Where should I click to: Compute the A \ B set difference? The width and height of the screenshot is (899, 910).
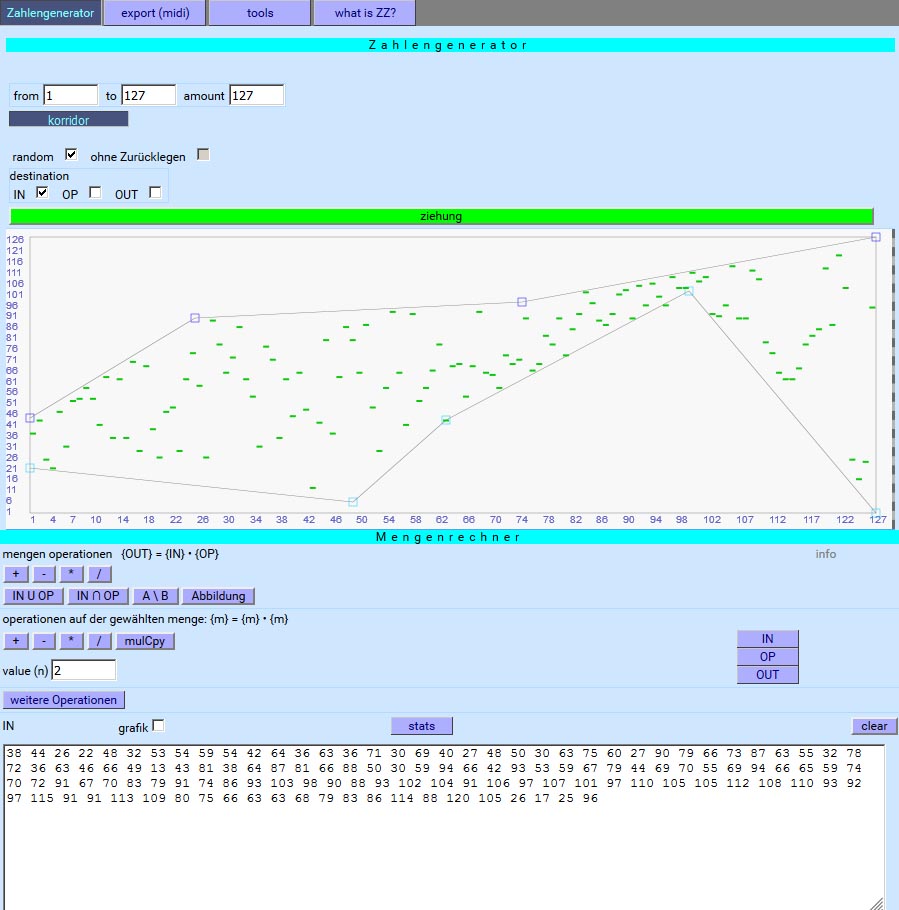[155, 595]
